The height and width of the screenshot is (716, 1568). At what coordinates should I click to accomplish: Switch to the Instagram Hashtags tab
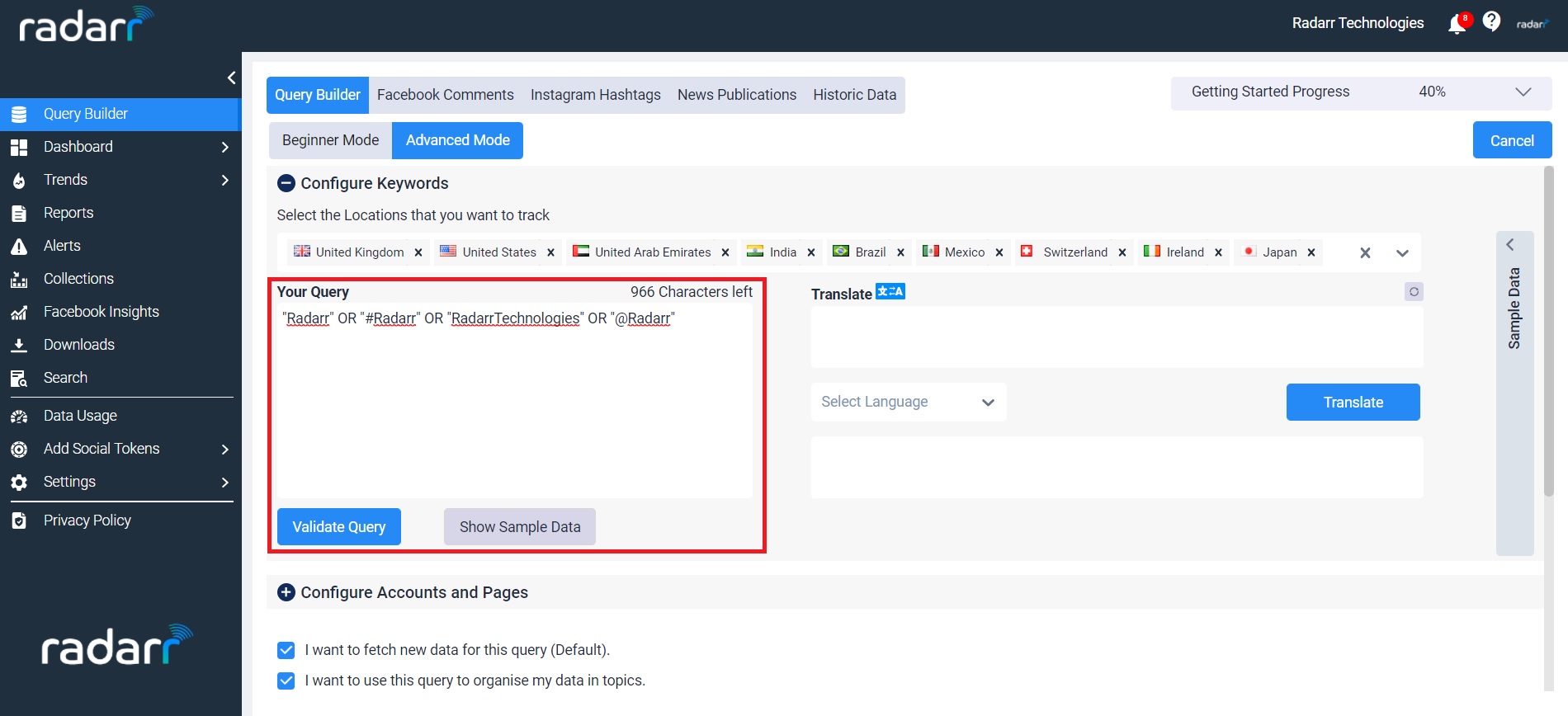click(x=596, y=95)
